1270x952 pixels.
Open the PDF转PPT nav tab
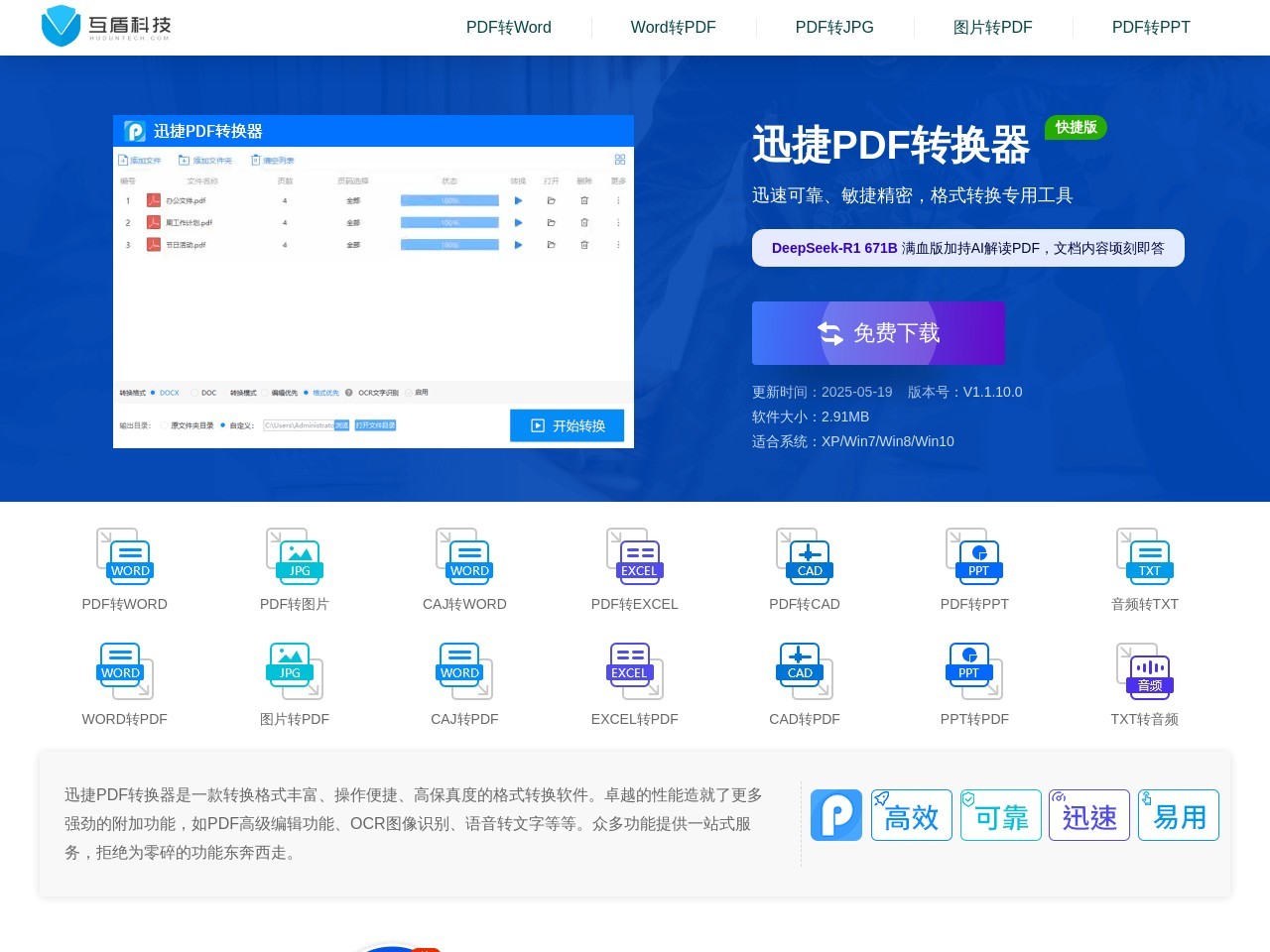coord(1151,27)
